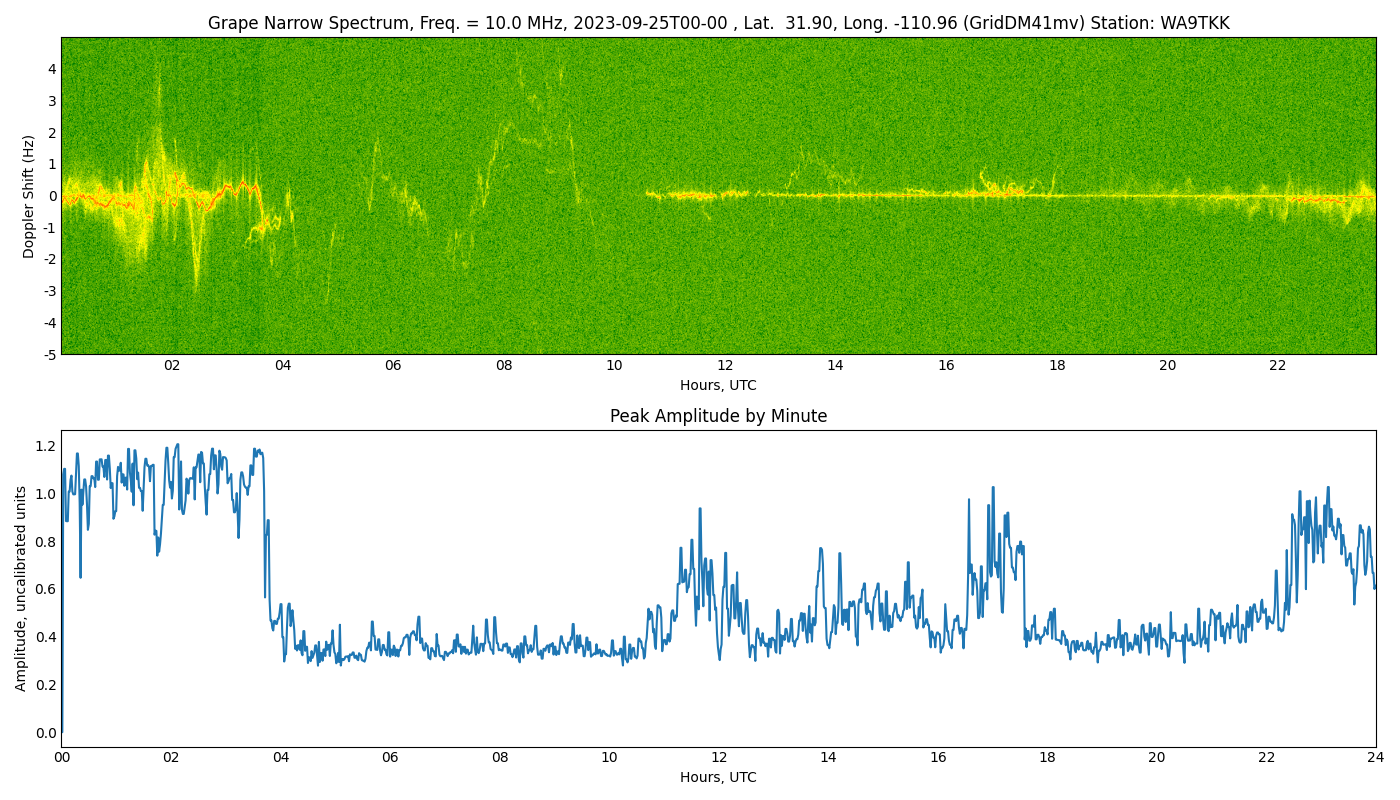Image resolution: width=1400 pixels, height=800 pixels.
Task: Click the Amplitude, uncalibrated units axis label
Action: pos(21,588)
